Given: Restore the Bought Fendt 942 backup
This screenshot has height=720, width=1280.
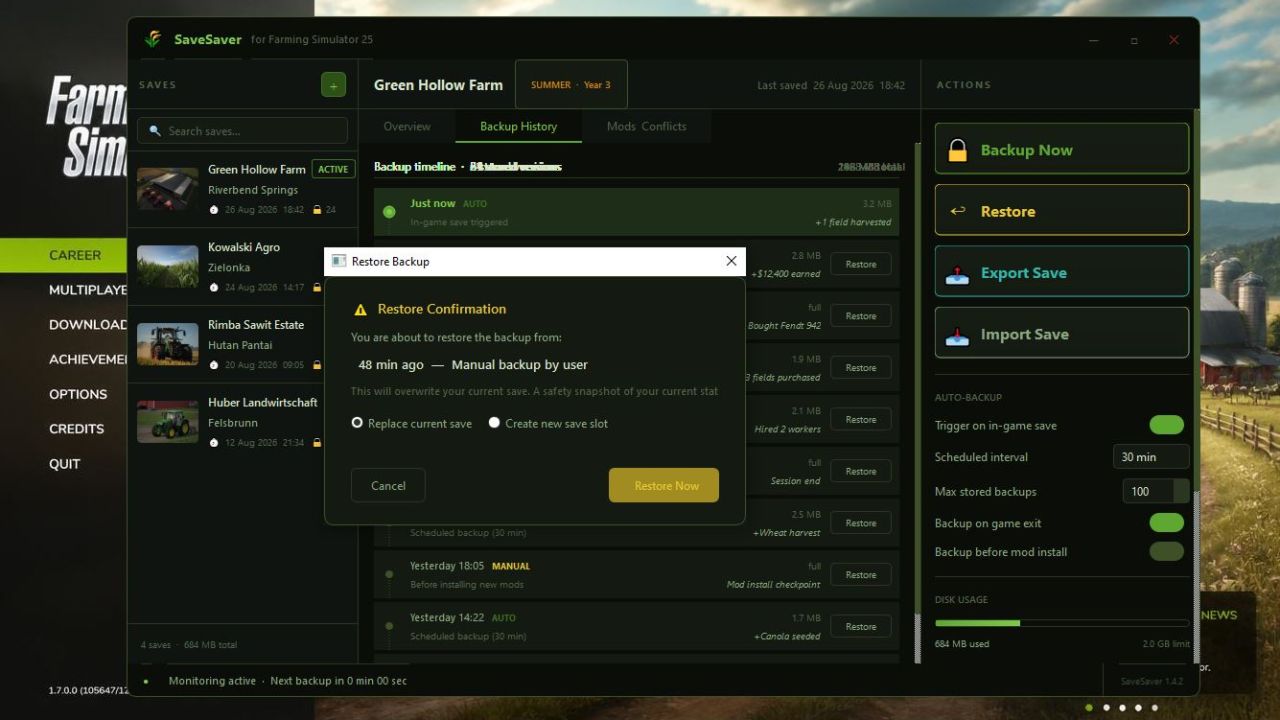Looking at the screenshot, I should click(x=861, y=316).
